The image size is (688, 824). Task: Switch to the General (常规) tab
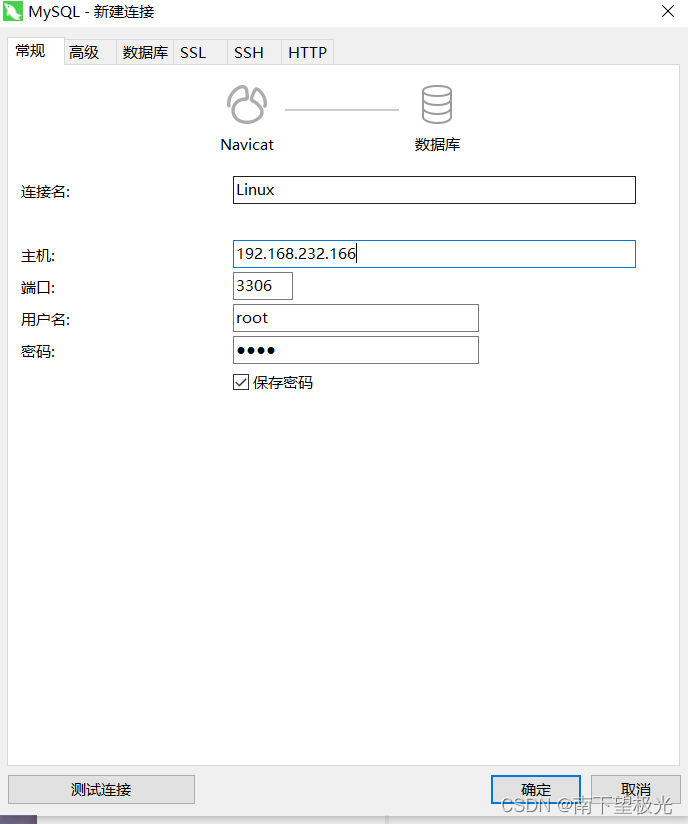pos(35,51)
